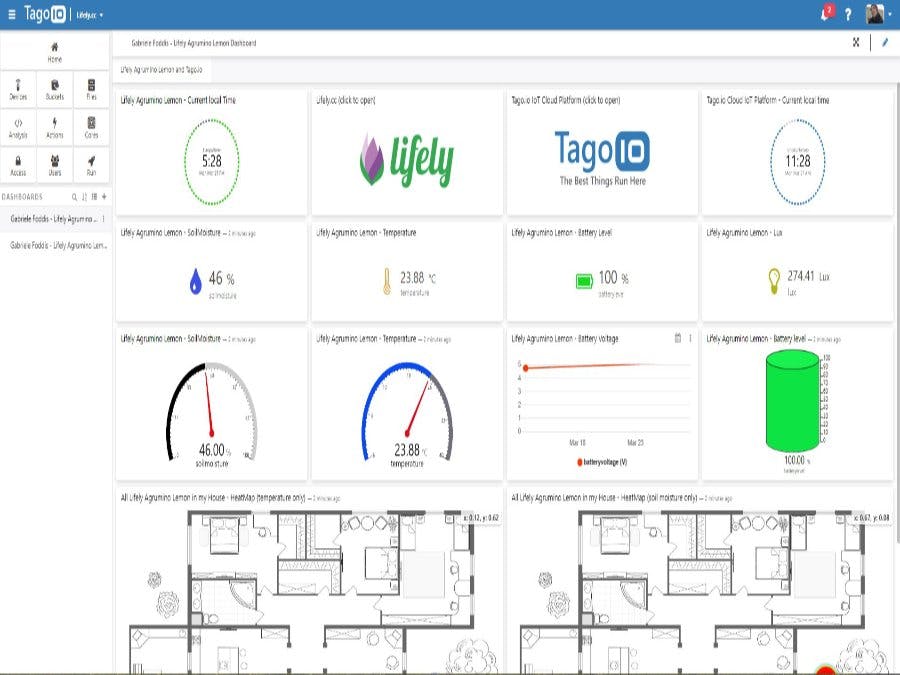900x675 pixels.
Task: Open the Devices section
Action: click(18, 90)
